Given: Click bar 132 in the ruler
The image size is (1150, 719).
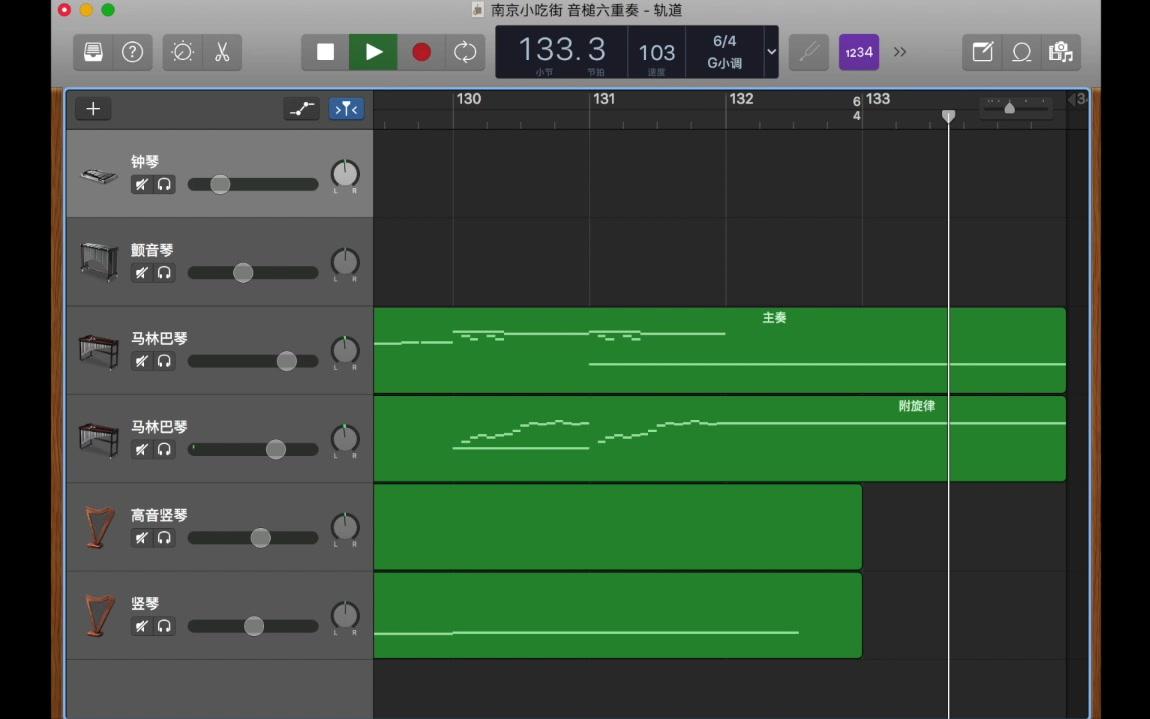Looking at the screenshot, I should pos(741,99).
